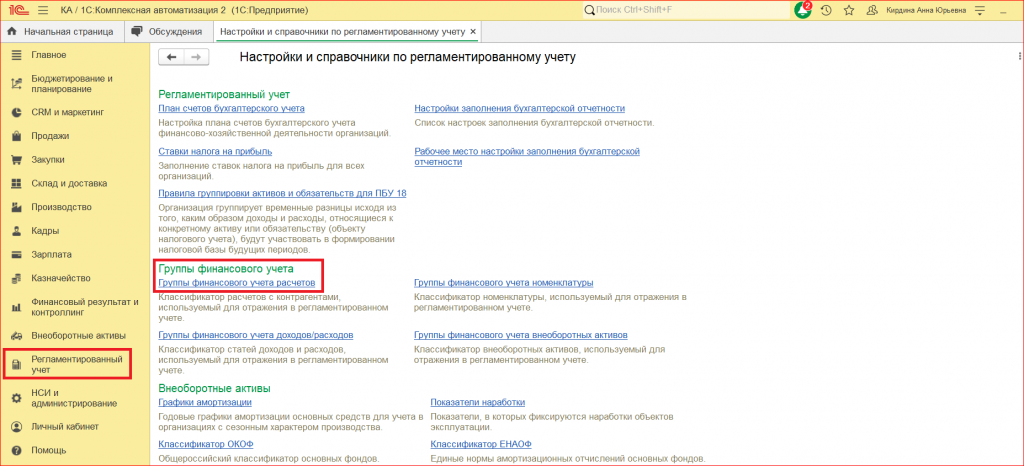Open Группы финансового учета номенклатуры link
Viewport: 1024px width, 466px height.
[504, 283]
